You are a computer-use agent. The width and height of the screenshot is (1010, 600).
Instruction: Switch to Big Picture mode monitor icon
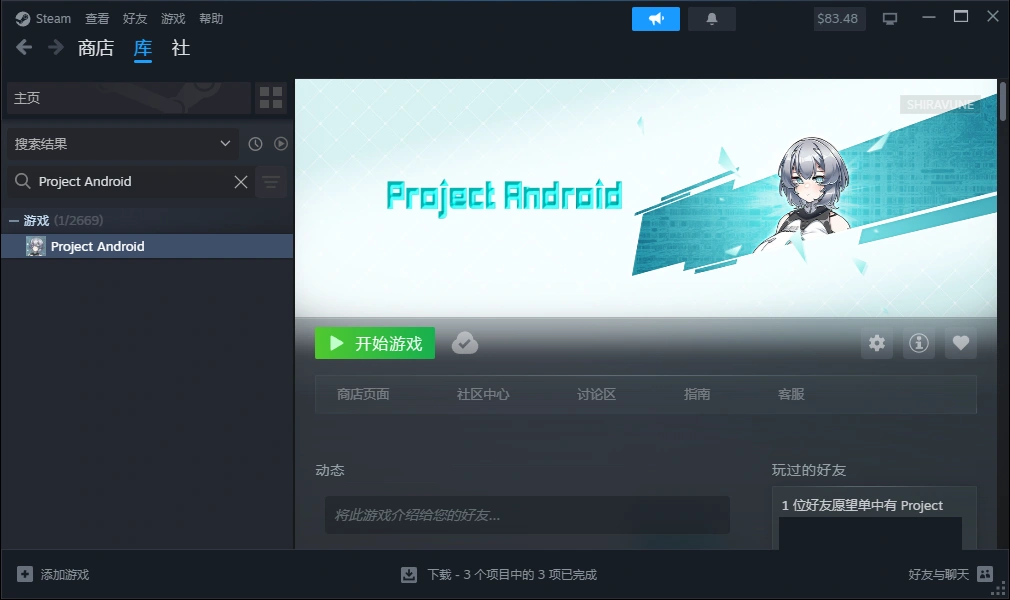(890, 19)
